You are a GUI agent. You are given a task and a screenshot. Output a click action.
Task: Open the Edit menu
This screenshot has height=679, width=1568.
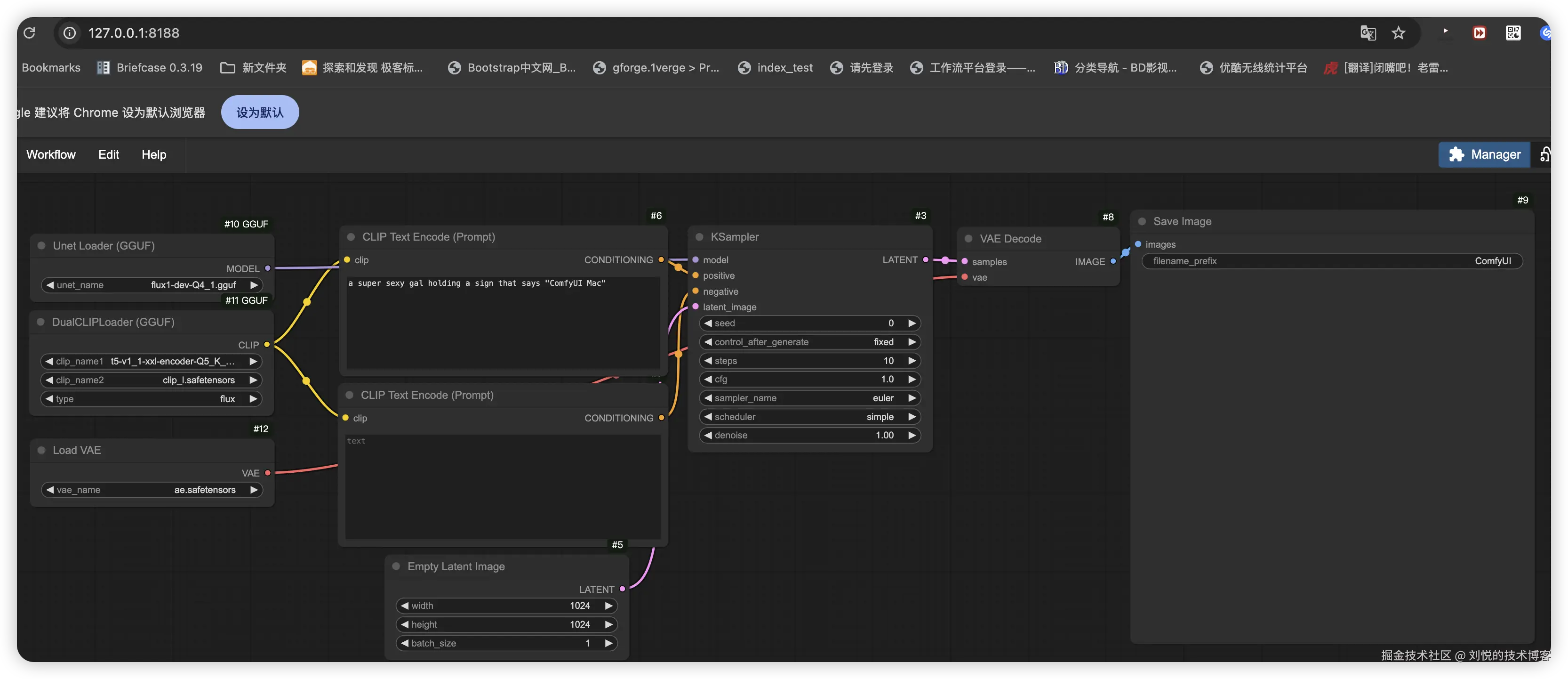point(108,154)
